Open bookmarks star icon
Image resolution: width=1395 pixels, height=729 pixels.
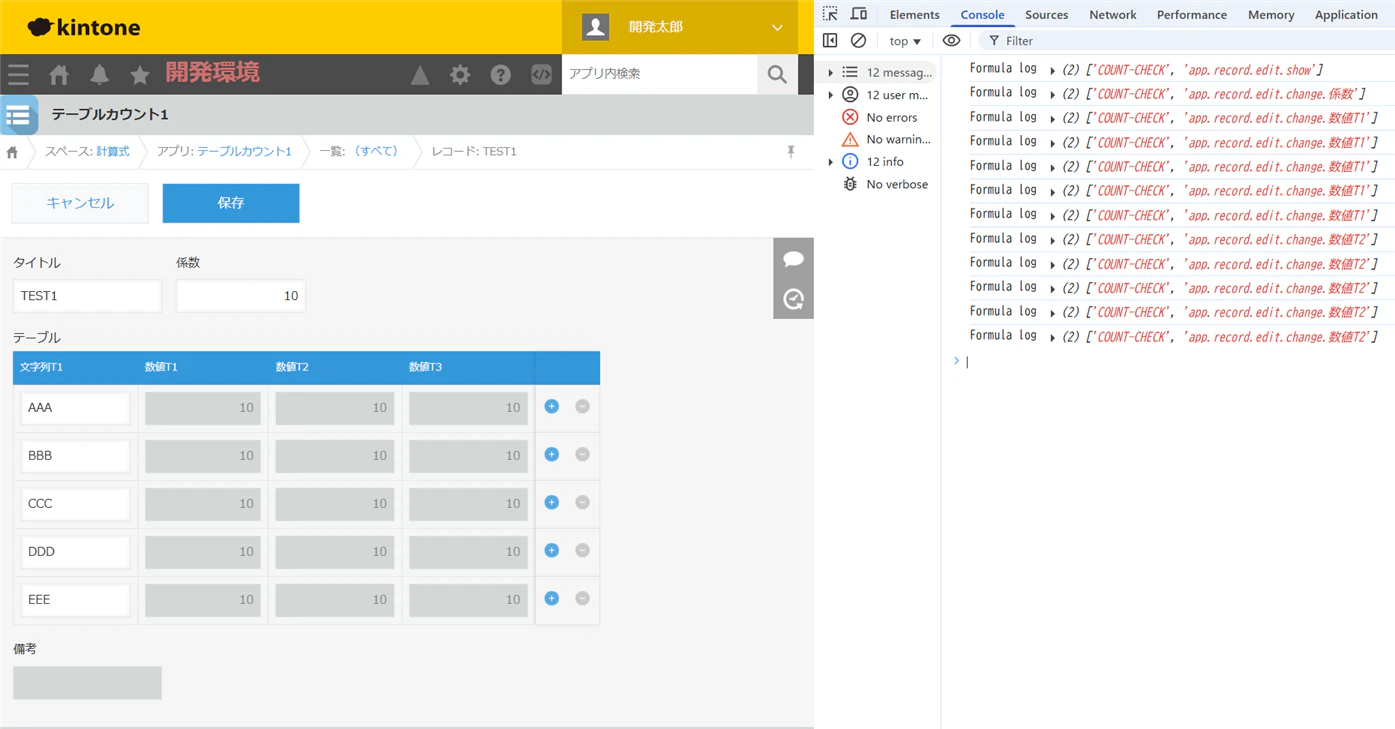click(140, 75)
